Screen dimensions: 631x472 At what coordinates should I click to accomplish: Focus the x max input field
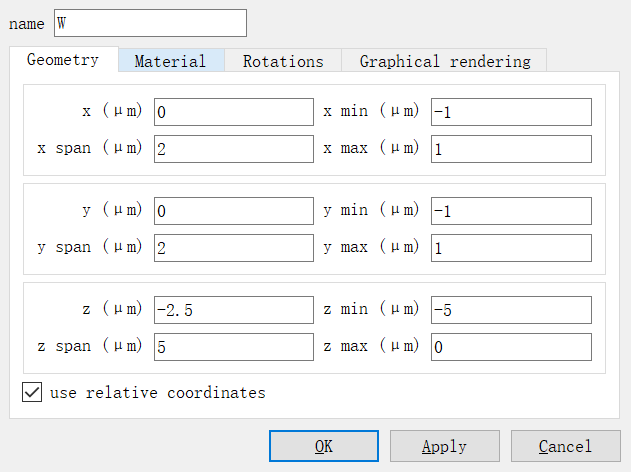tap(511, 149)
